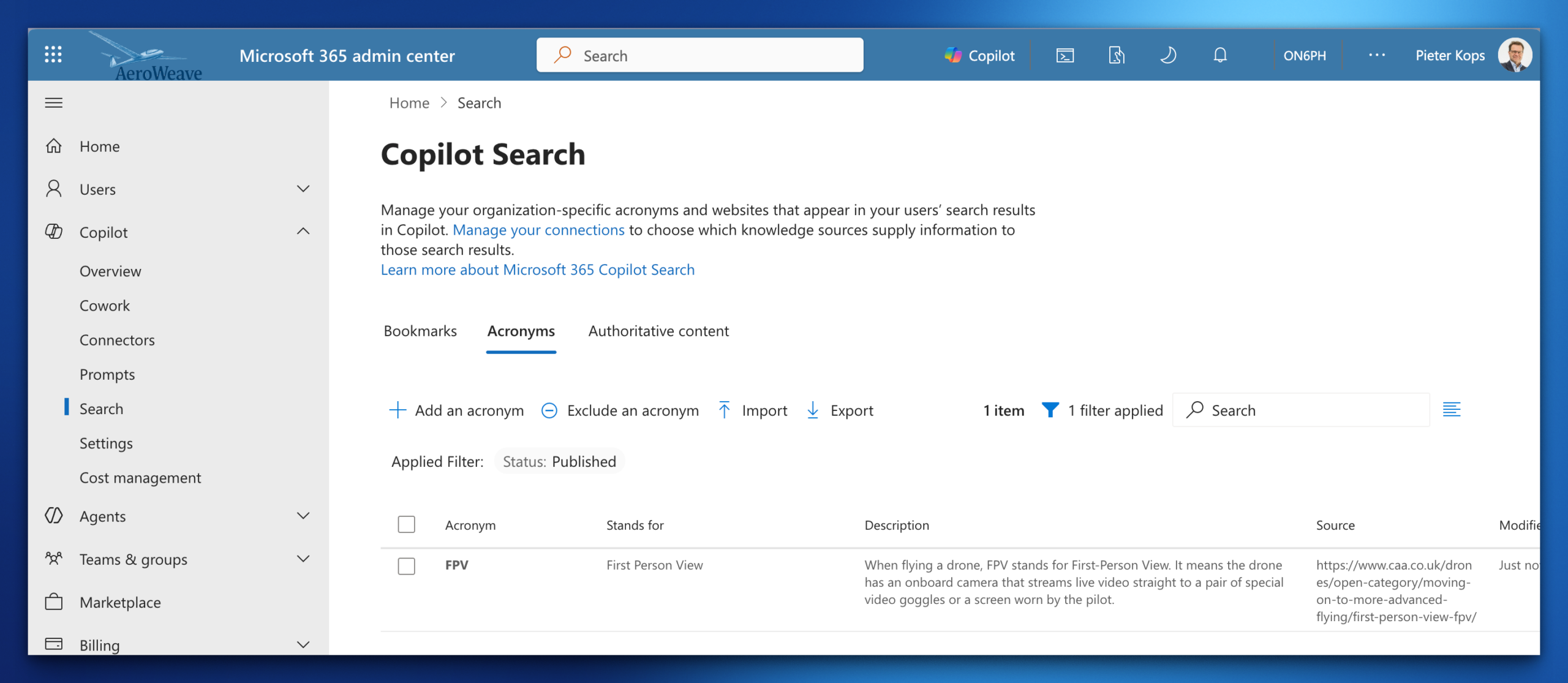
Task: Click the Agents sidebar icon
Action: (x=54, y=516)
